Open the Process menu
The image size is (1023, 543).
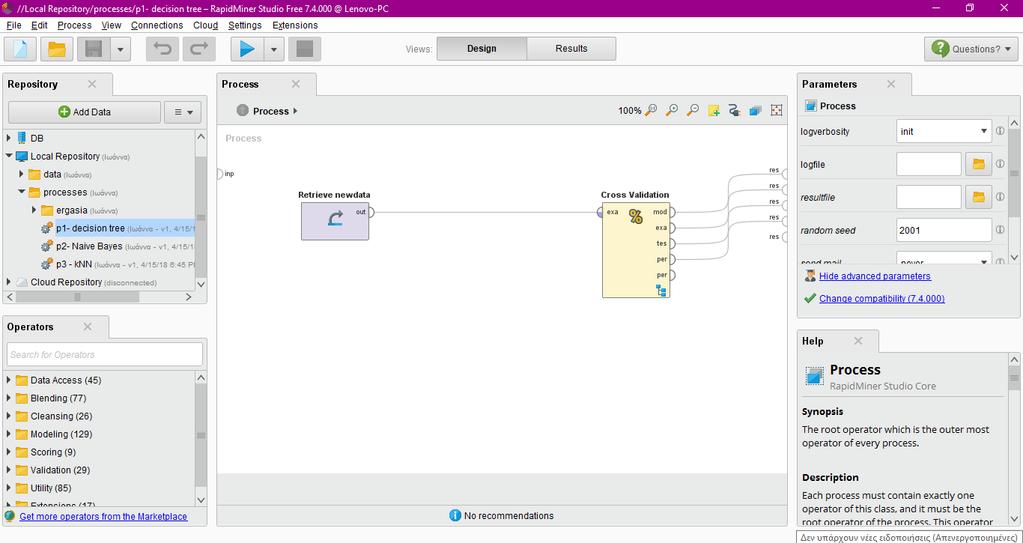pyautogui.click(x=74, y=25)
